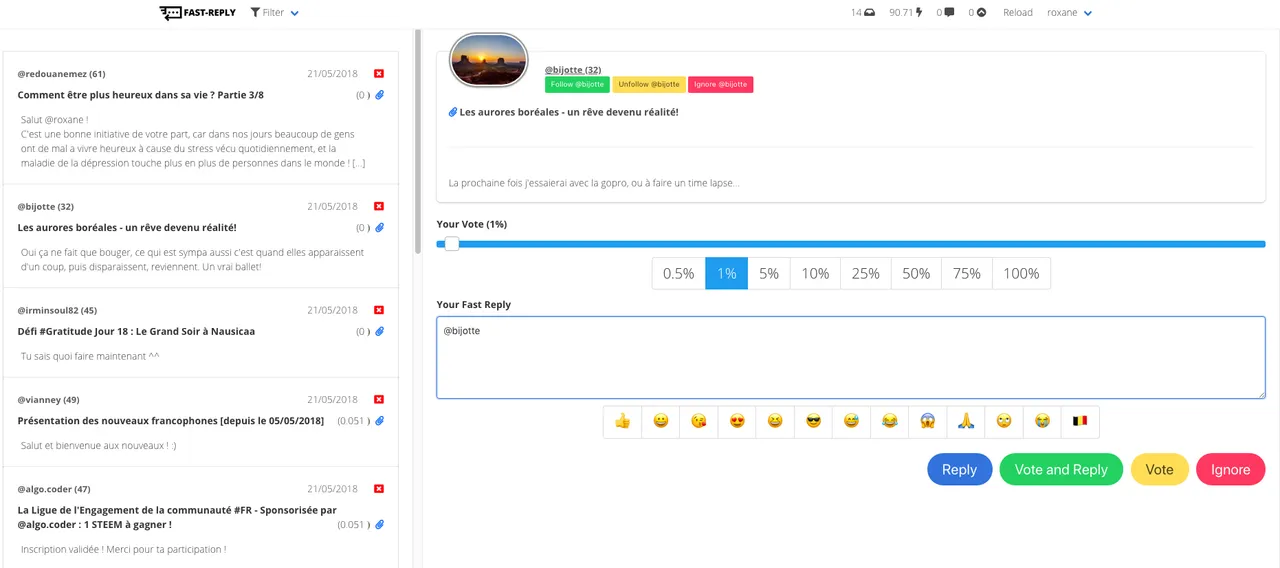Insert the heart-eyes emoji
The width and height of the screenshot is (1280, 568).
737,422
